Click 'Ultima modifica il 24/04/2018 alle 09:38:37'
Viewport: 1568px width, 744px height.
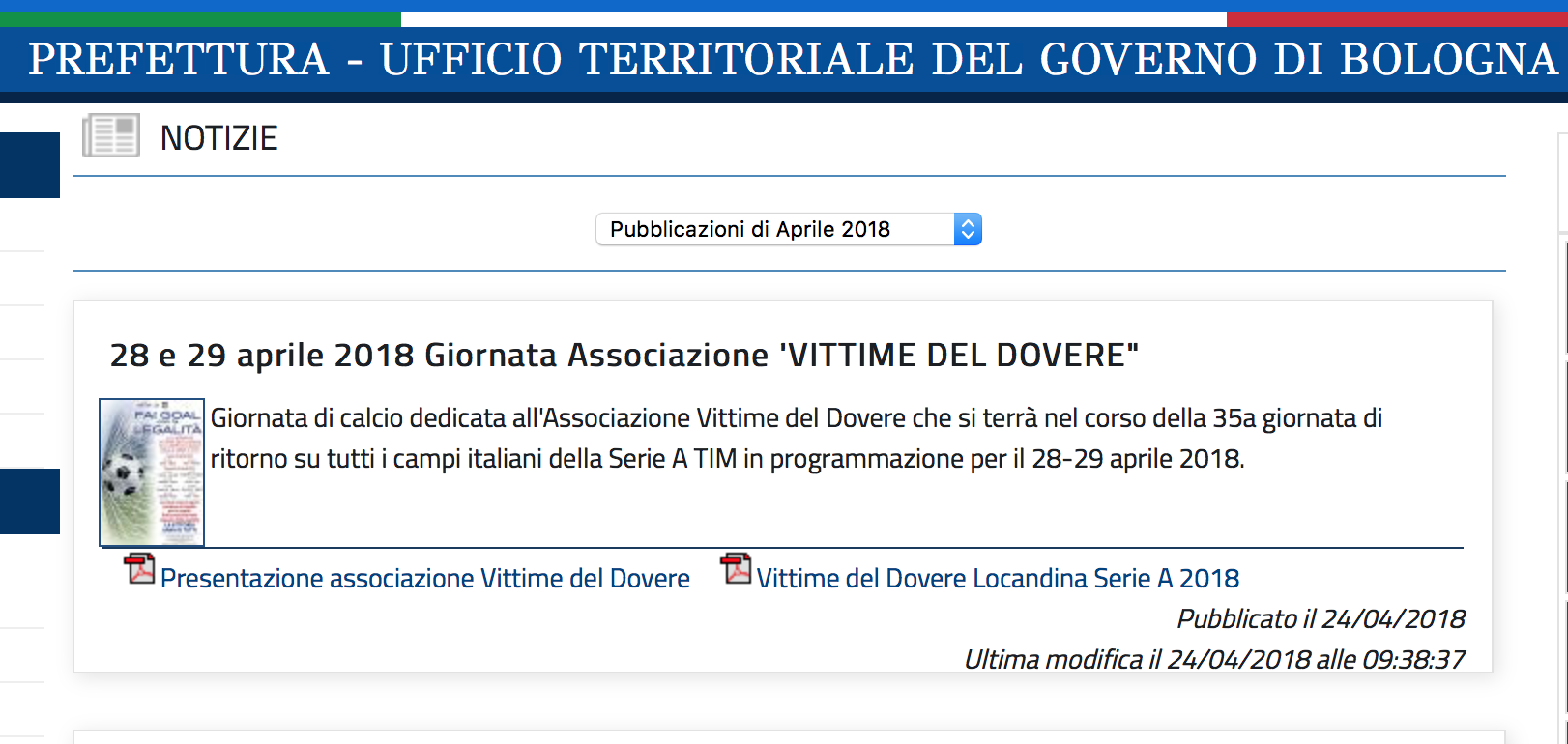click(x=1214, y=659)
